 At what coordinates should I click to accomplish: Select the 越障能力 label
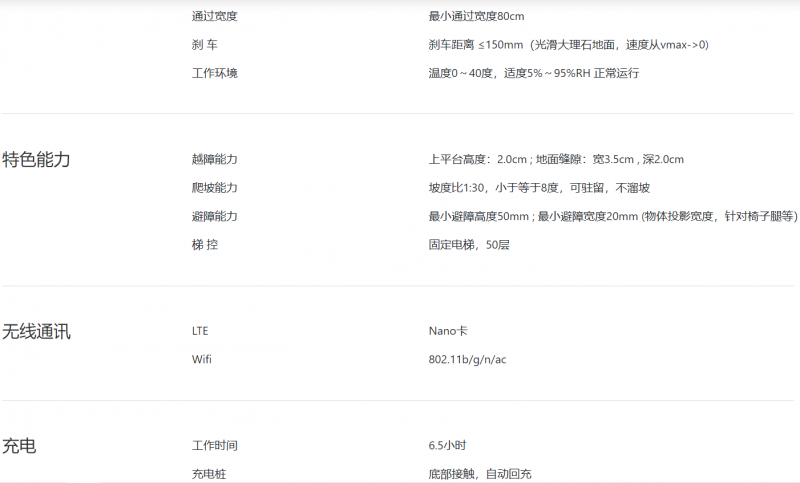(x=214, y=160)
